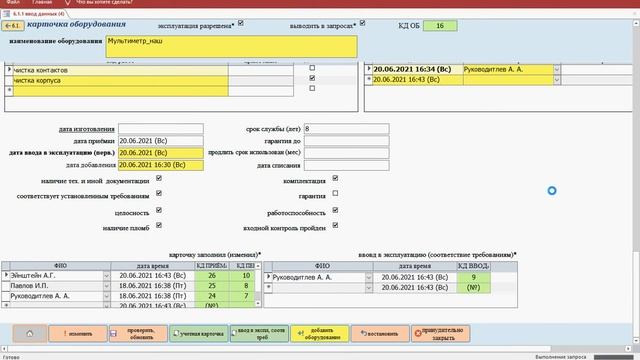The image size is (640, 360).
Task: Click the 'чистка корпуса' cell
Action: [120, 80]
